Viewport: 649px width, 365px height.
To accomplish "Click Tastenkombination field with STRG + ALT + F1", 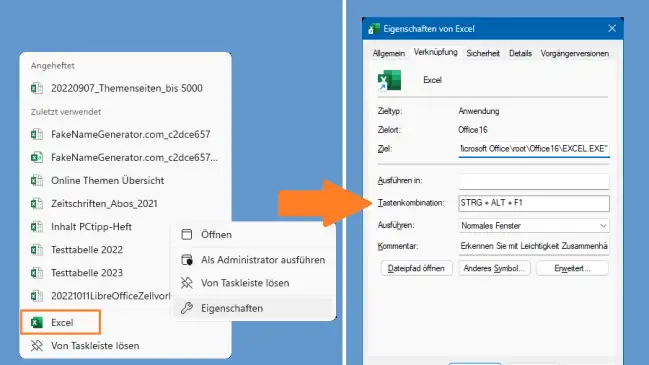I will pos(534,203).
